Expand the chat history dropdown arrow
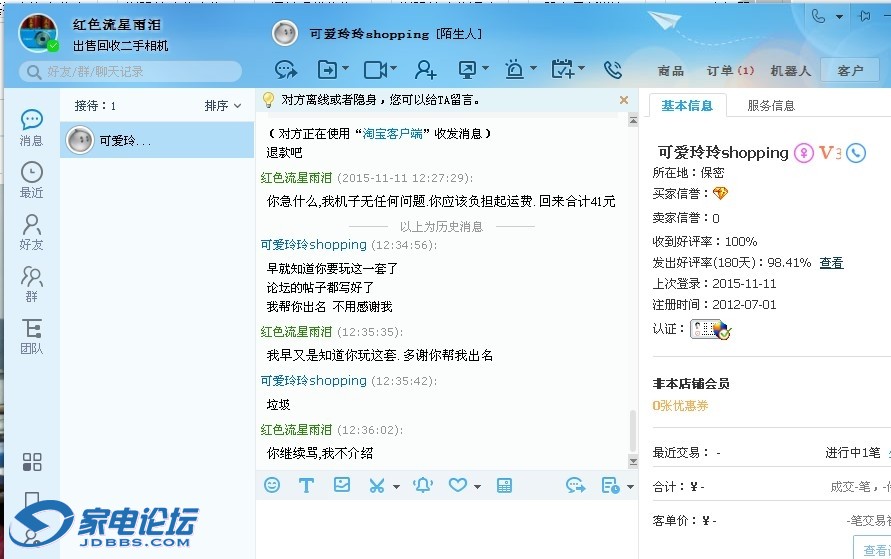 pyautogui.click(x=630, y=487)
